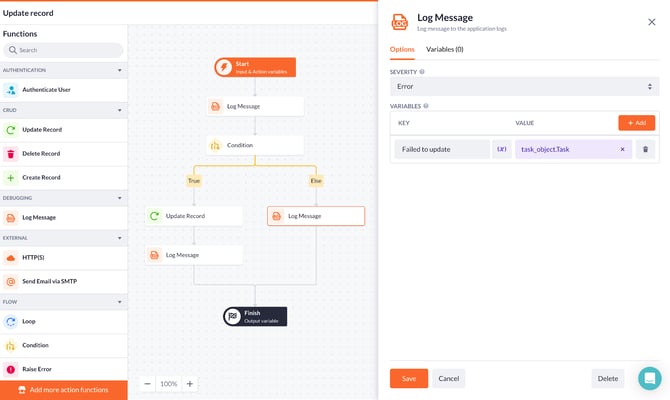Viewport: 670px width, 400px height.
Task: Click the Send Email via SMTP icon
Action: 11,281
